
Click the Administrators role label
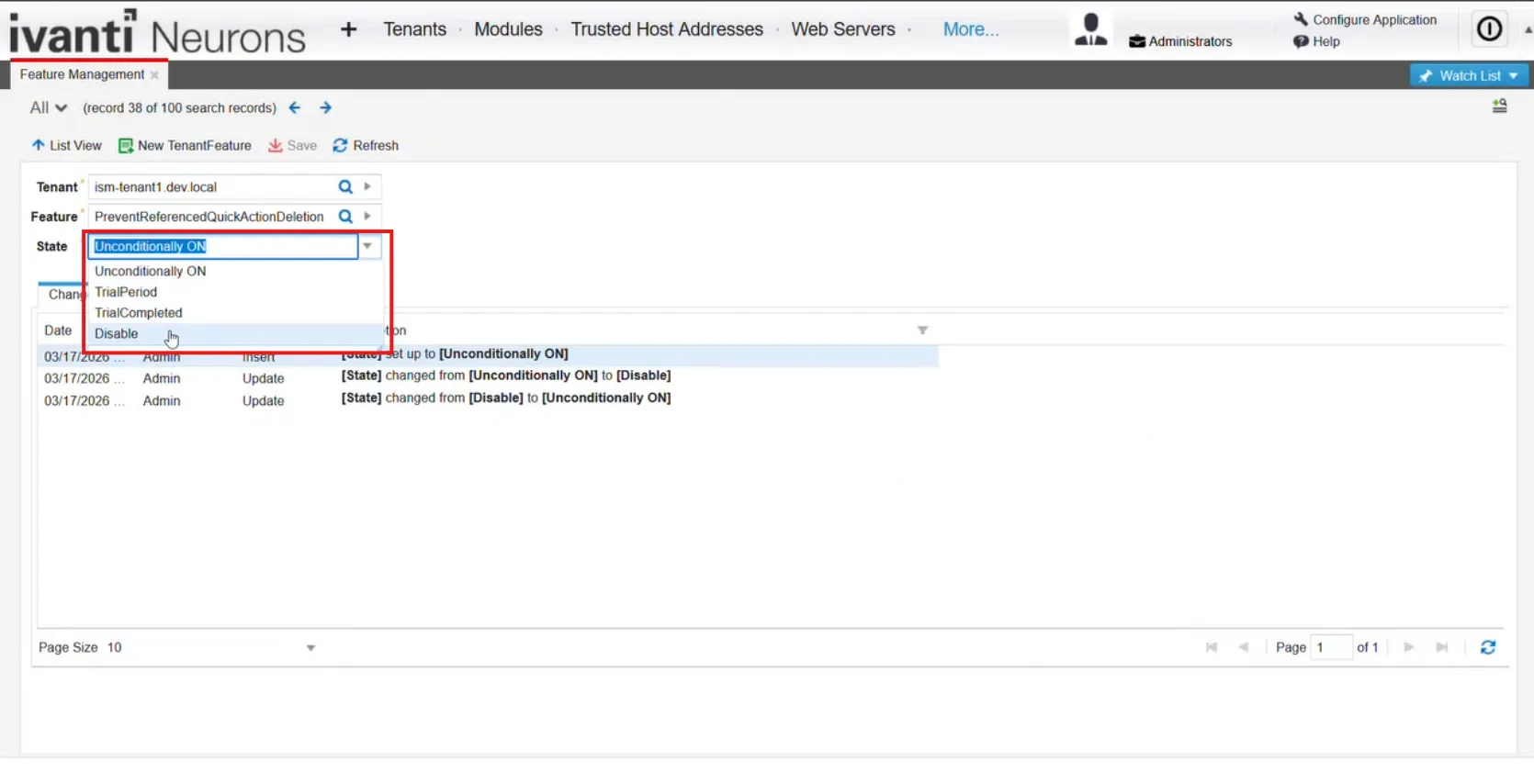(x=1190, y=41)
